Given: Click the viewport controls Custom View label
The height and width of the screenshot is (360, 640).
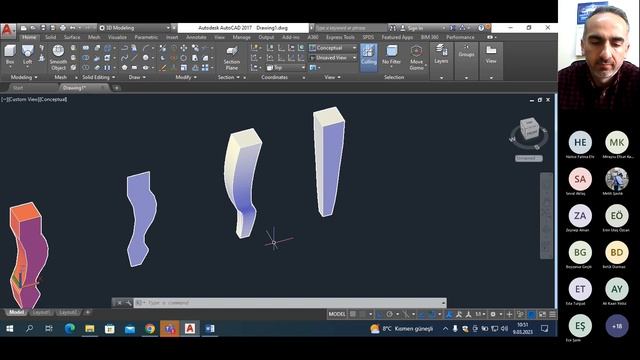Looking at the screenshot, I should [24, 99].
